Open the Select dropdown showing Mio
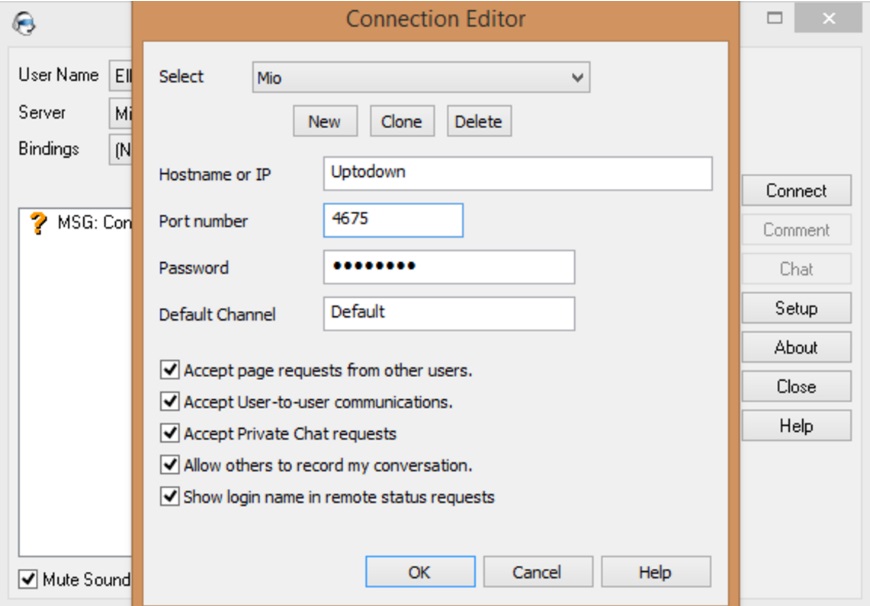The height and width of the screenshot is (606, 870). point(420,77)
